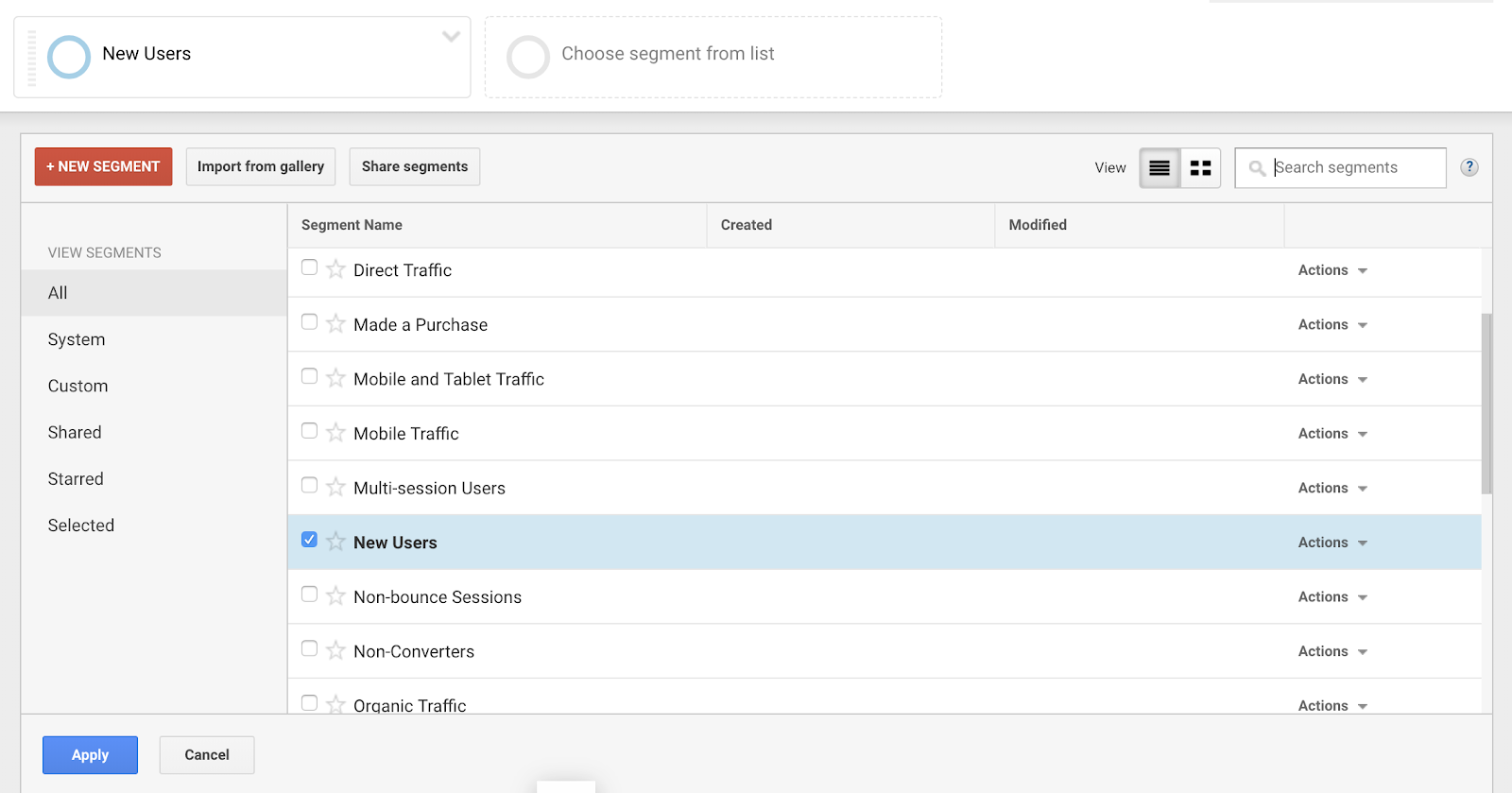Focus the Search segments field
This screenshot has height=793, width=1512.
pyautogui.click(x=1340, y=168)
